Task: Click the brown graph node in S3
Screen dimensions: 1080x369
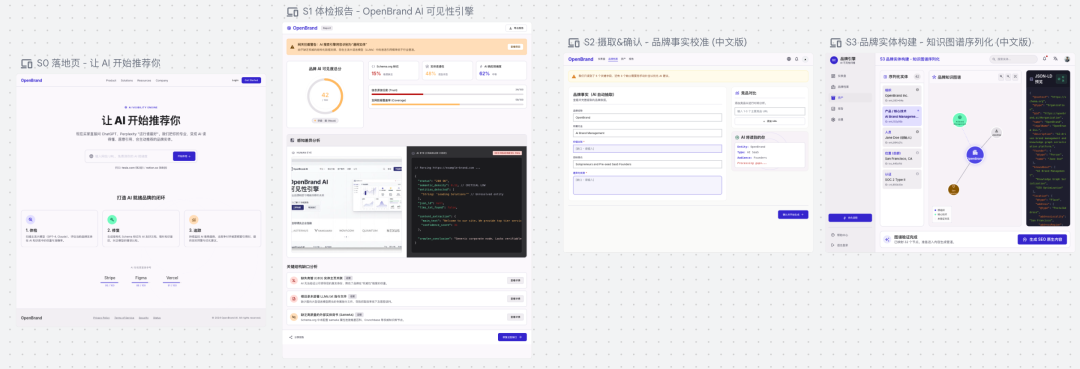Action: (x=954, y=189)
